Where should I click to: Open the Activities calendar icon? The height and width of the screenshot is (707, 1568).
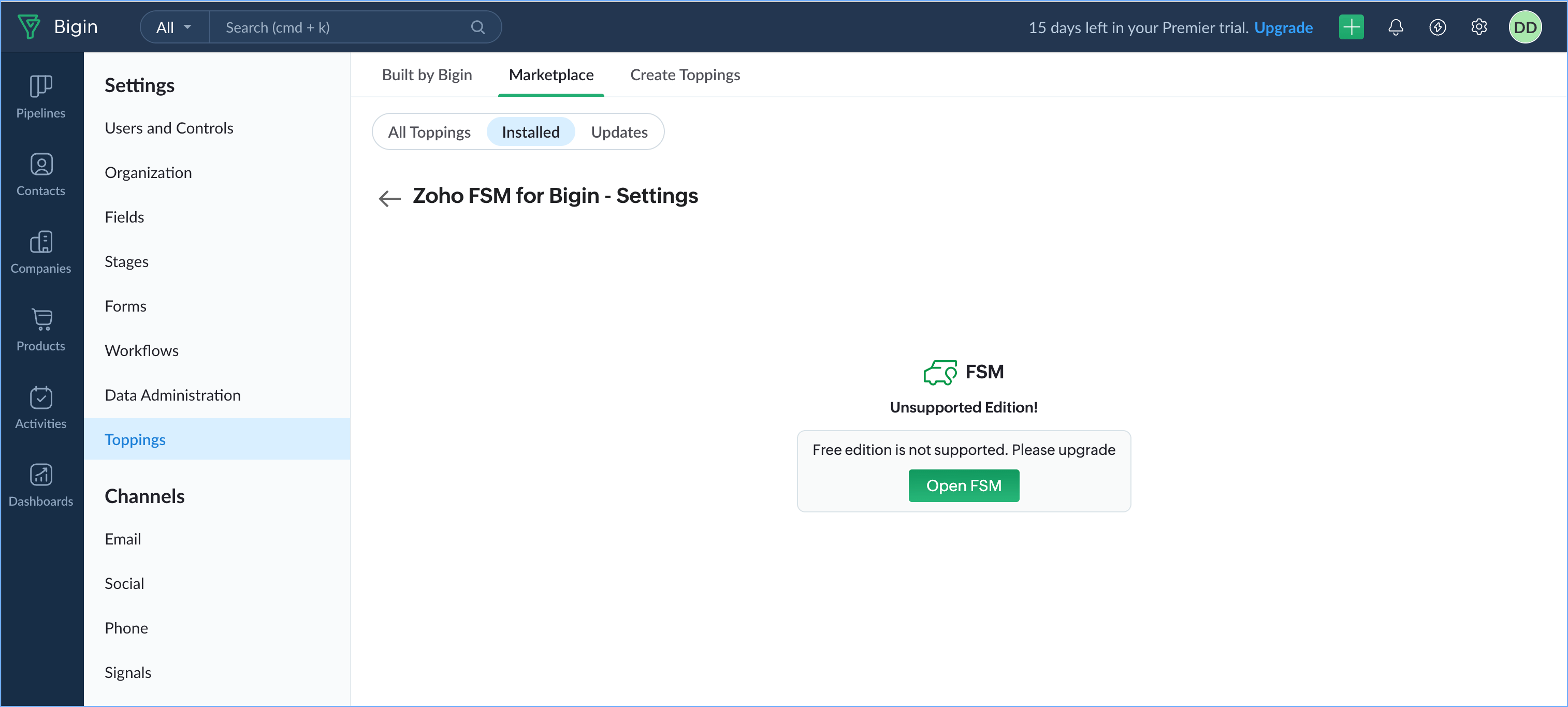tap(41, 397)
